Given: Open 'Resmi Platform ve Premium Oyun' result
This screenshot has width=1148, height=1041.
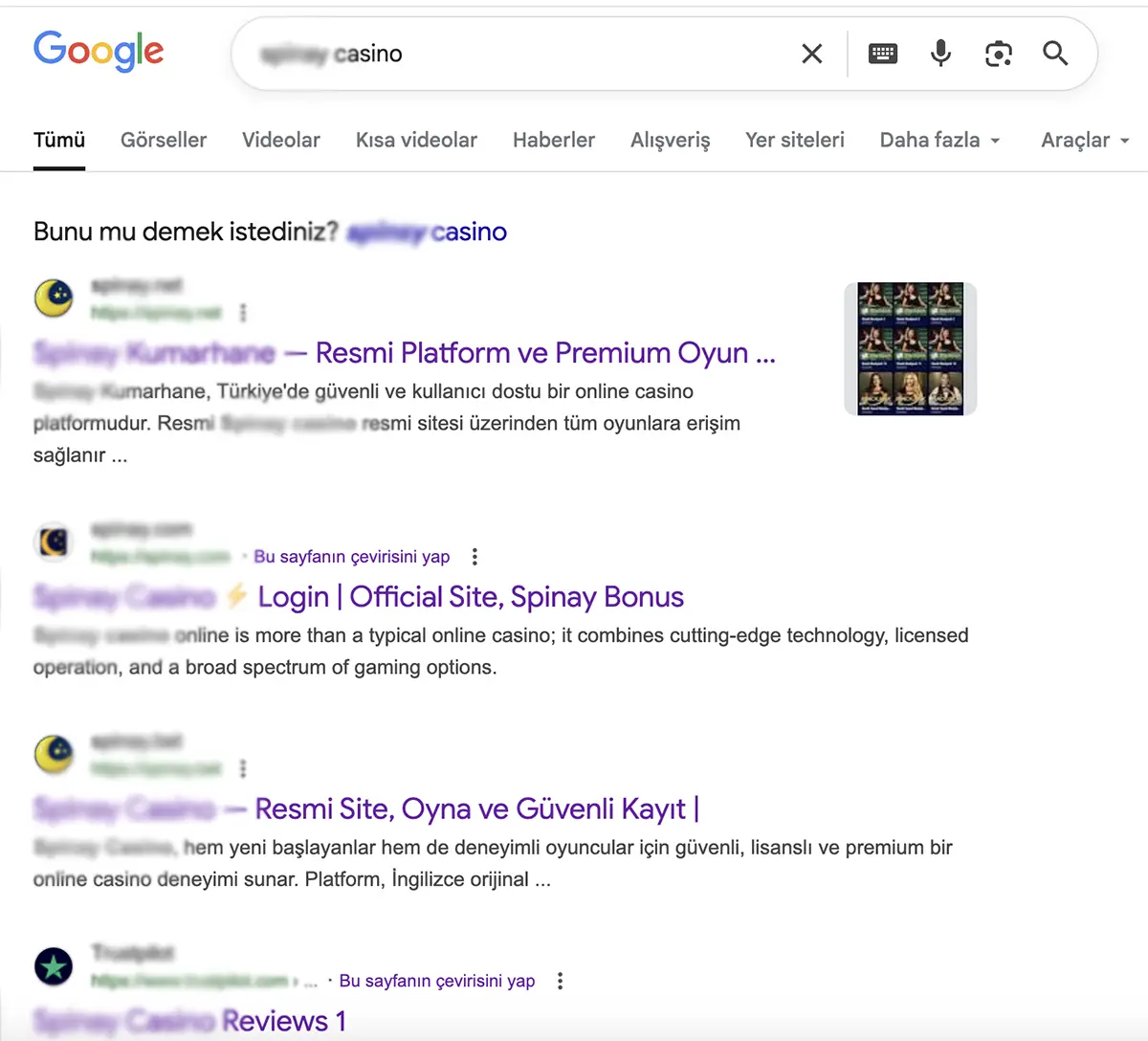Looking at the screenshot, I should click(405, 353).
